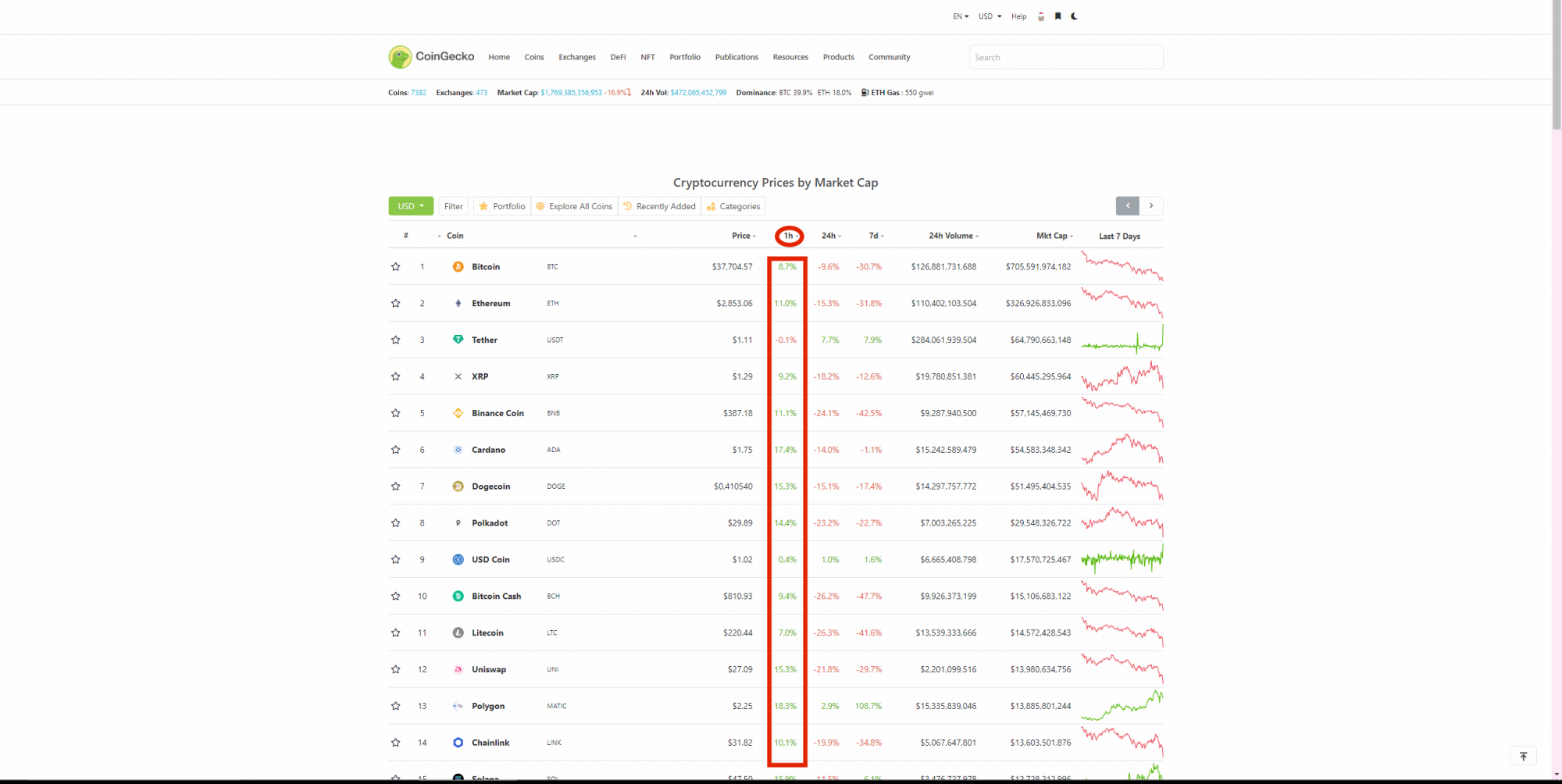Click the Uniswap coin icon
The image size is (1562, 784).
[458, 670]
